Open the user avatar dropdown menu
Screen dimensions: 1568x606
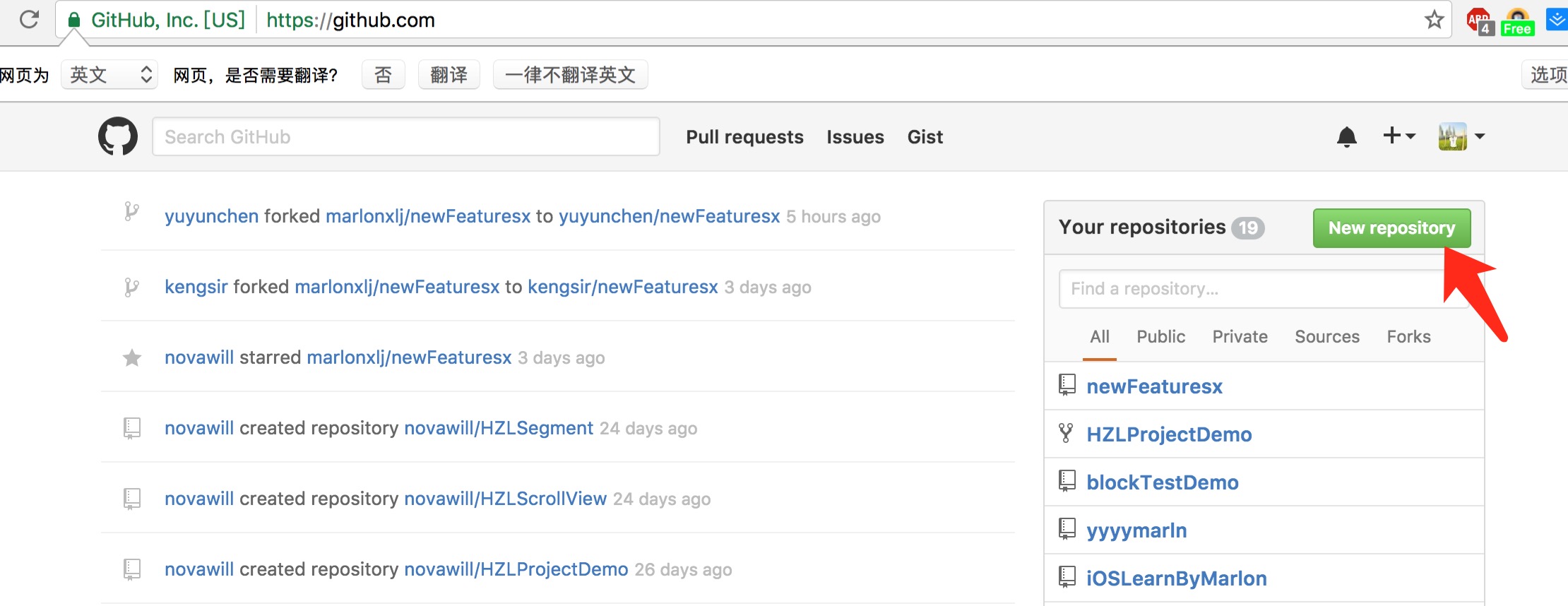click(1461, 136)
